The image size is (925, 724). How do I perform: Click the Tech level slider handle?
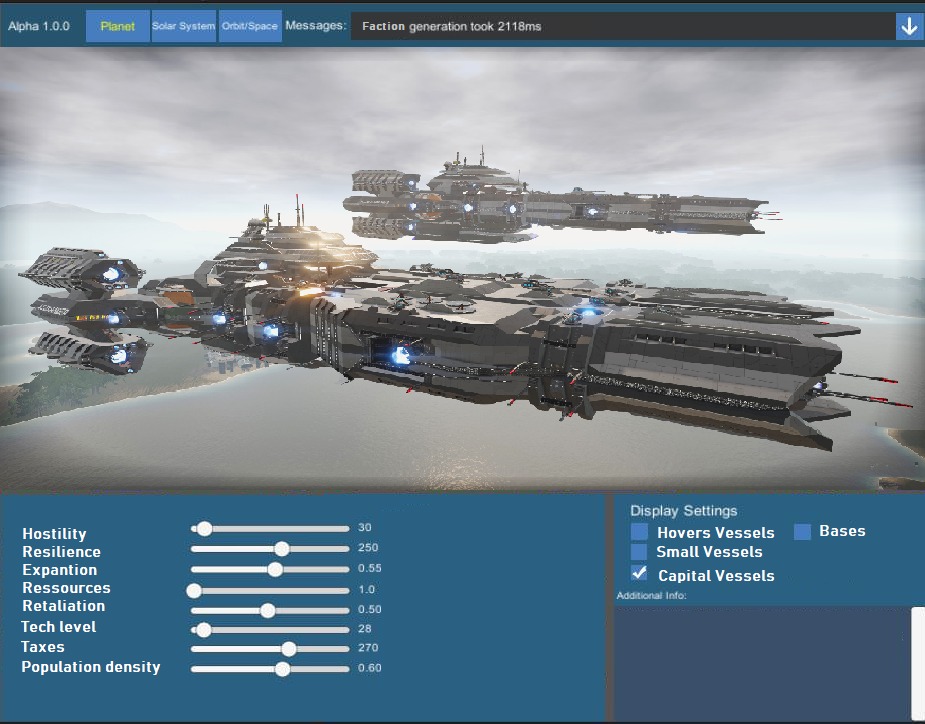(x=204, y=630)
